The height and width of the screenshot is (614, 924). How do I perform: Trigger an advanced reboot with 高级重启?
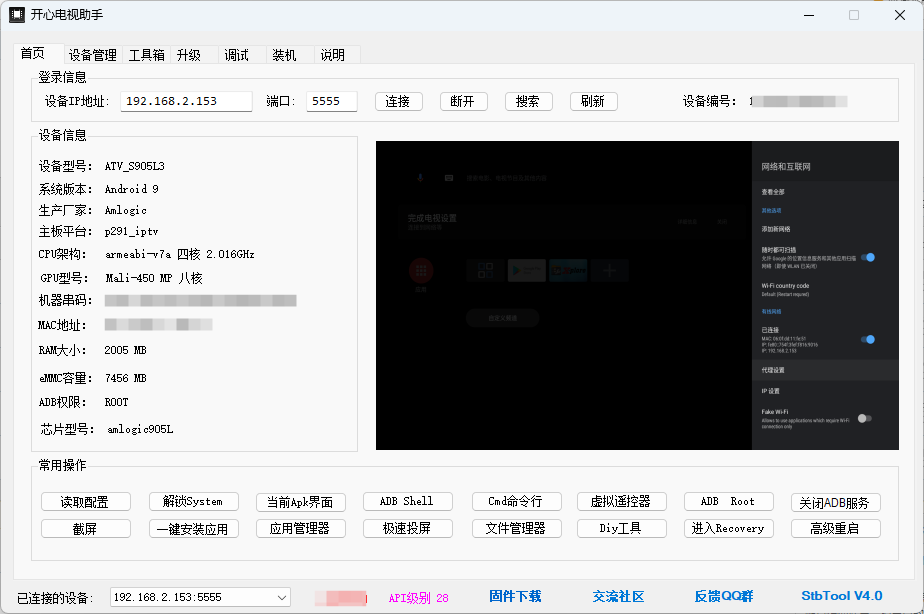(x=836, y=527)
